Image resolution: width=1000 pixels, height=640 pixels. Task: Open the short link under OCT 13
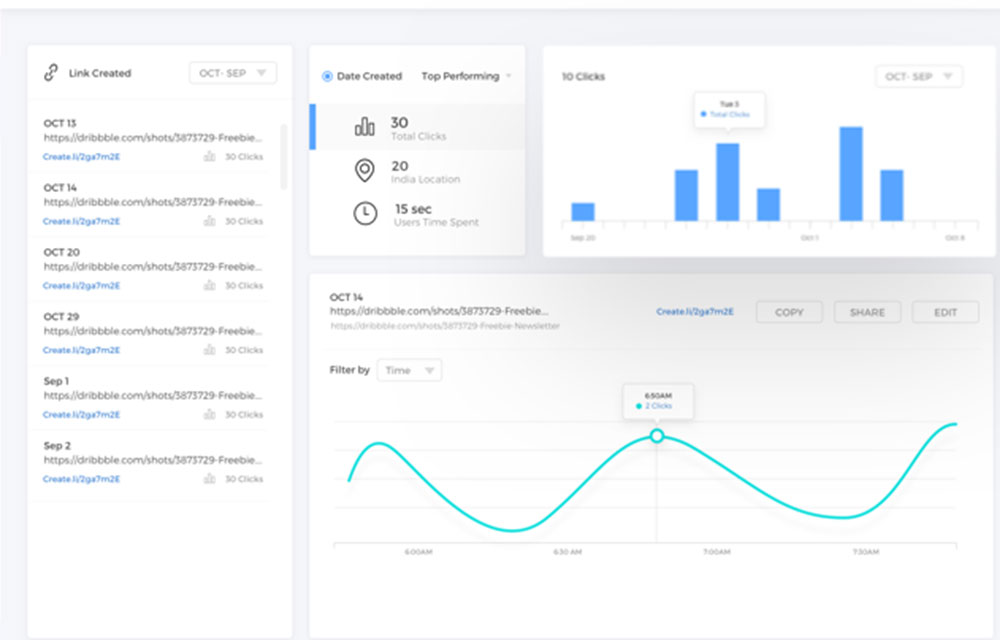click(x=81, y=157)
